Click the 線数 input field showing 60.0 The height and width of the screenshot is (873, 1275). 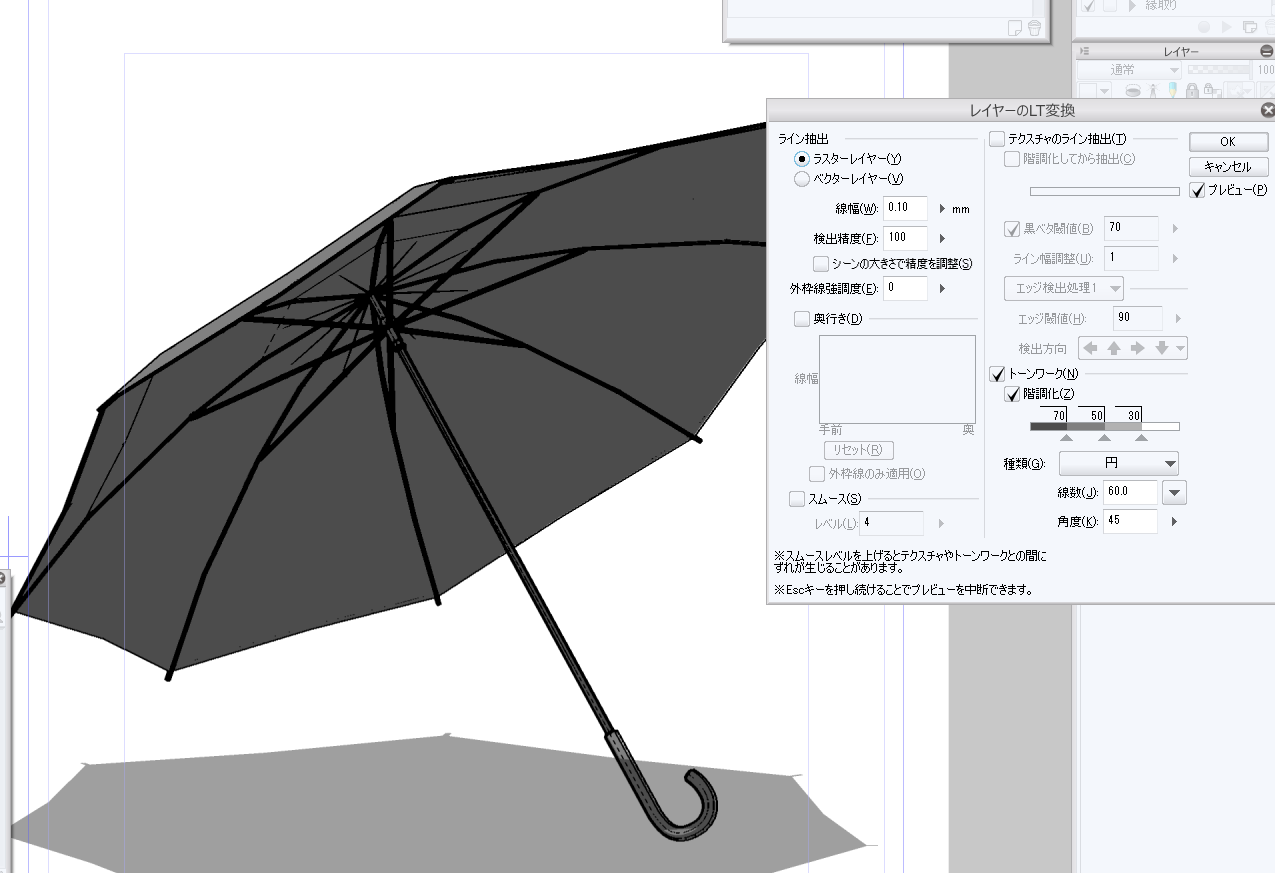point(1132,492)
